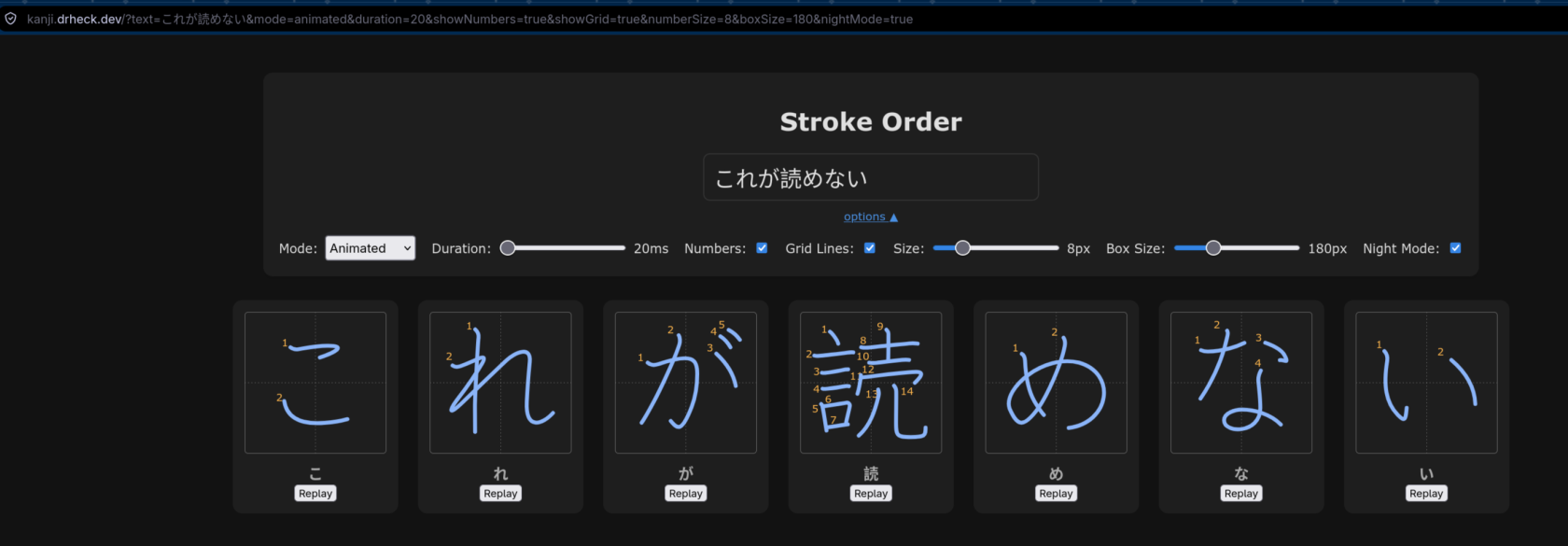This screenshot has width=1568, height=546.
Task: Click the Stroke Order heading
Action: coord(871,121)
